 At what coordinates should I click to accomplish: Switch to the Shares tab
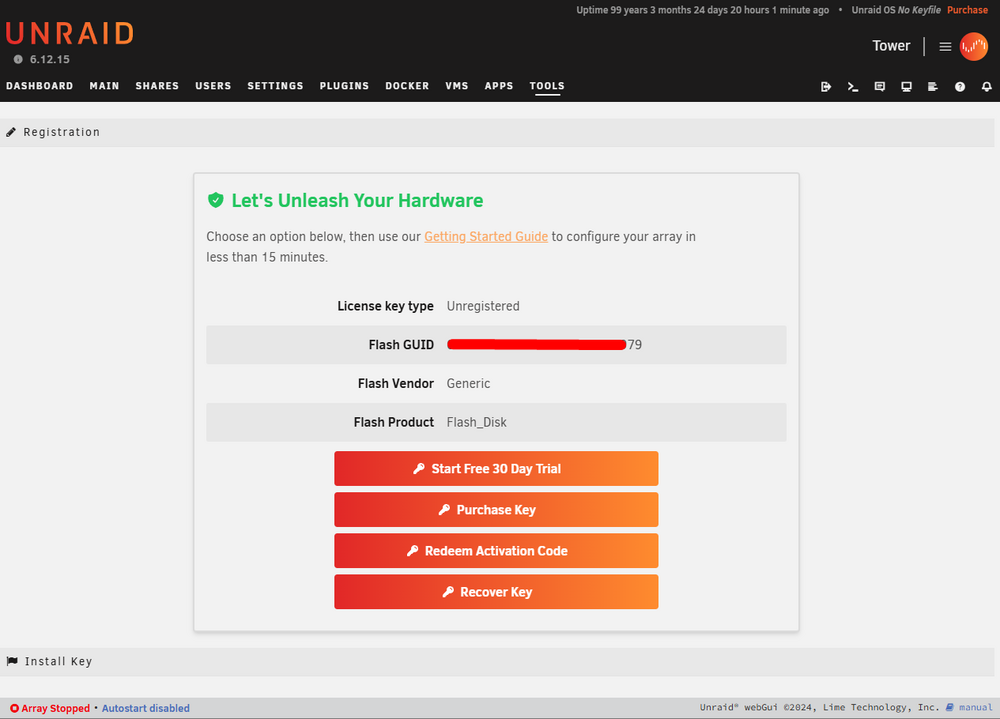coord(157,86)
